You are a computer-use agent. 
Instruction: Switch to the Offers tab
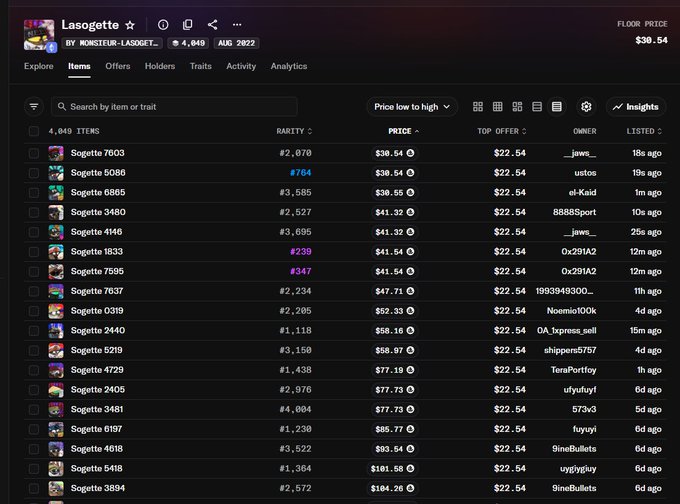[x=118, y=66]
